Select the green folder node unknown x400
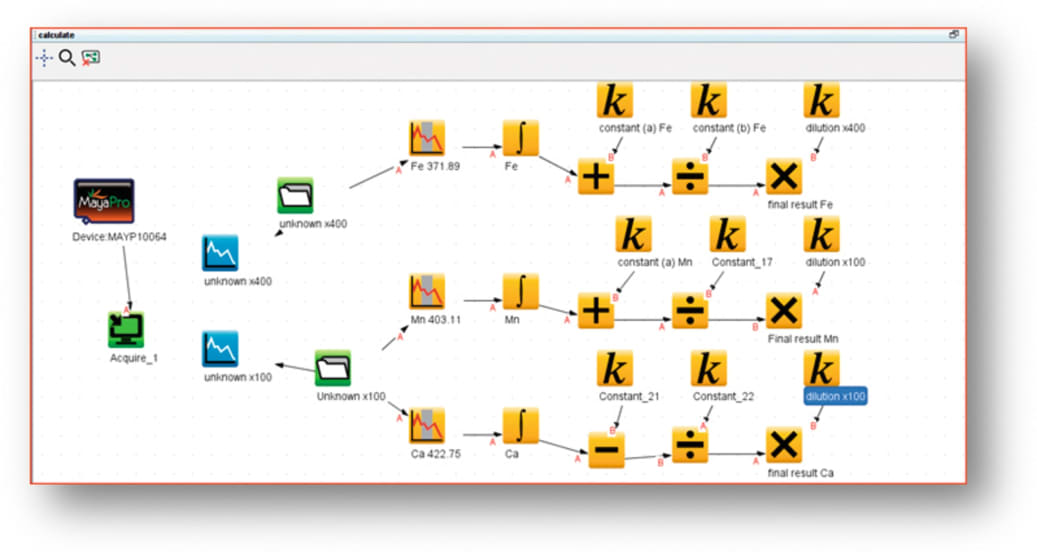This screenshot has width=1037, height=552. pos(295,196)
